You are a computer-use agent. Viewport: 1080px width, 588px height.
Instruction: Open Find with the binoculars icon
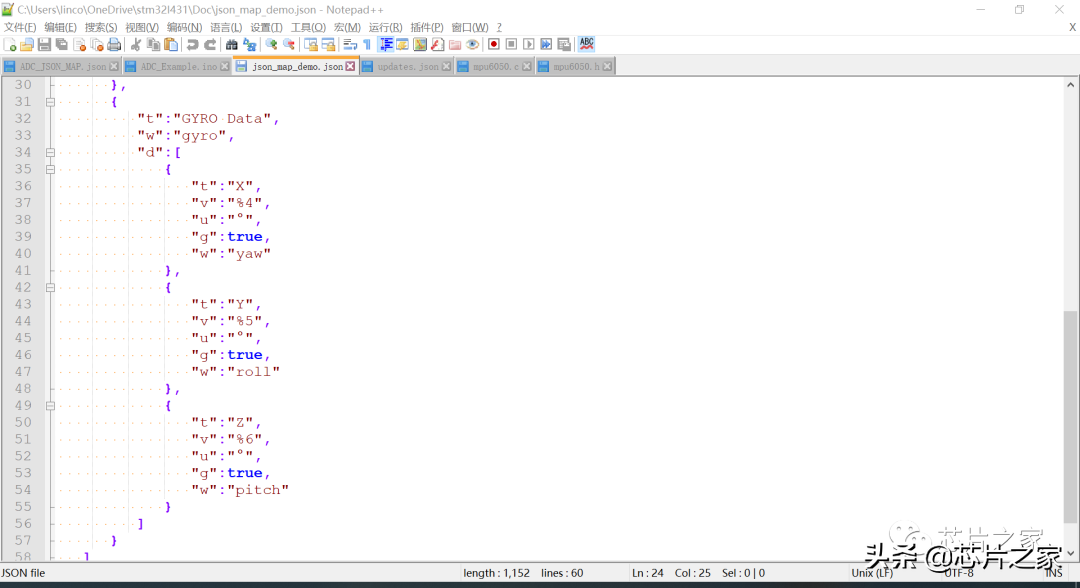232,45
